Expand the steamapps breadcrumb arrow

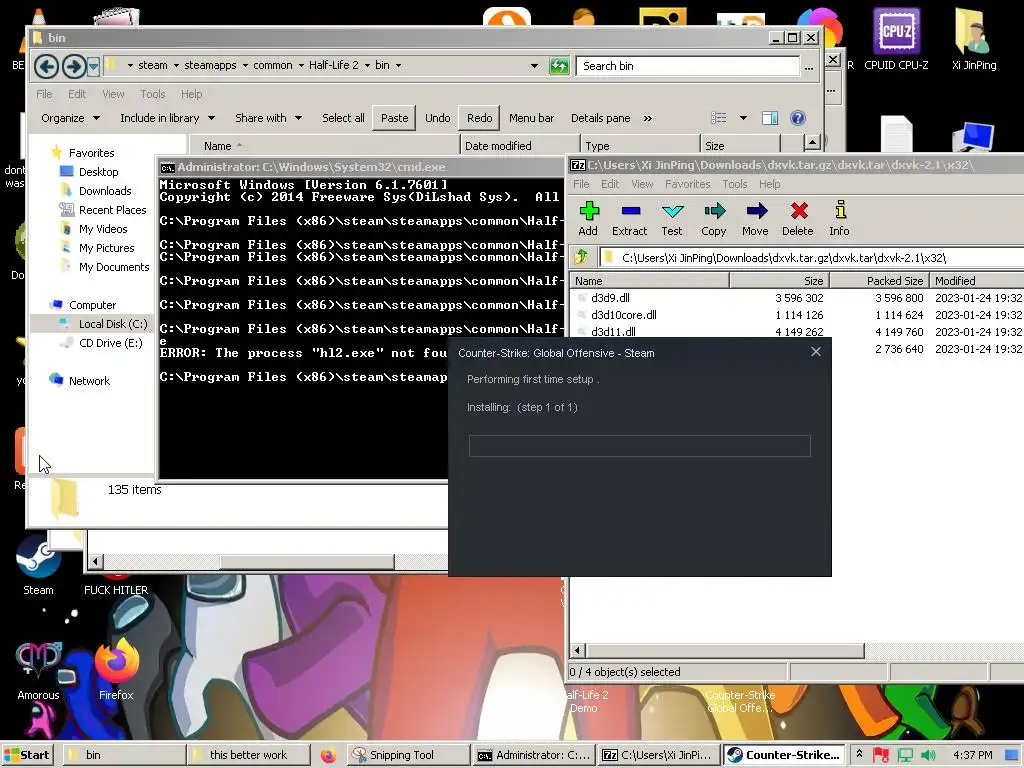[x=245, y=65]
